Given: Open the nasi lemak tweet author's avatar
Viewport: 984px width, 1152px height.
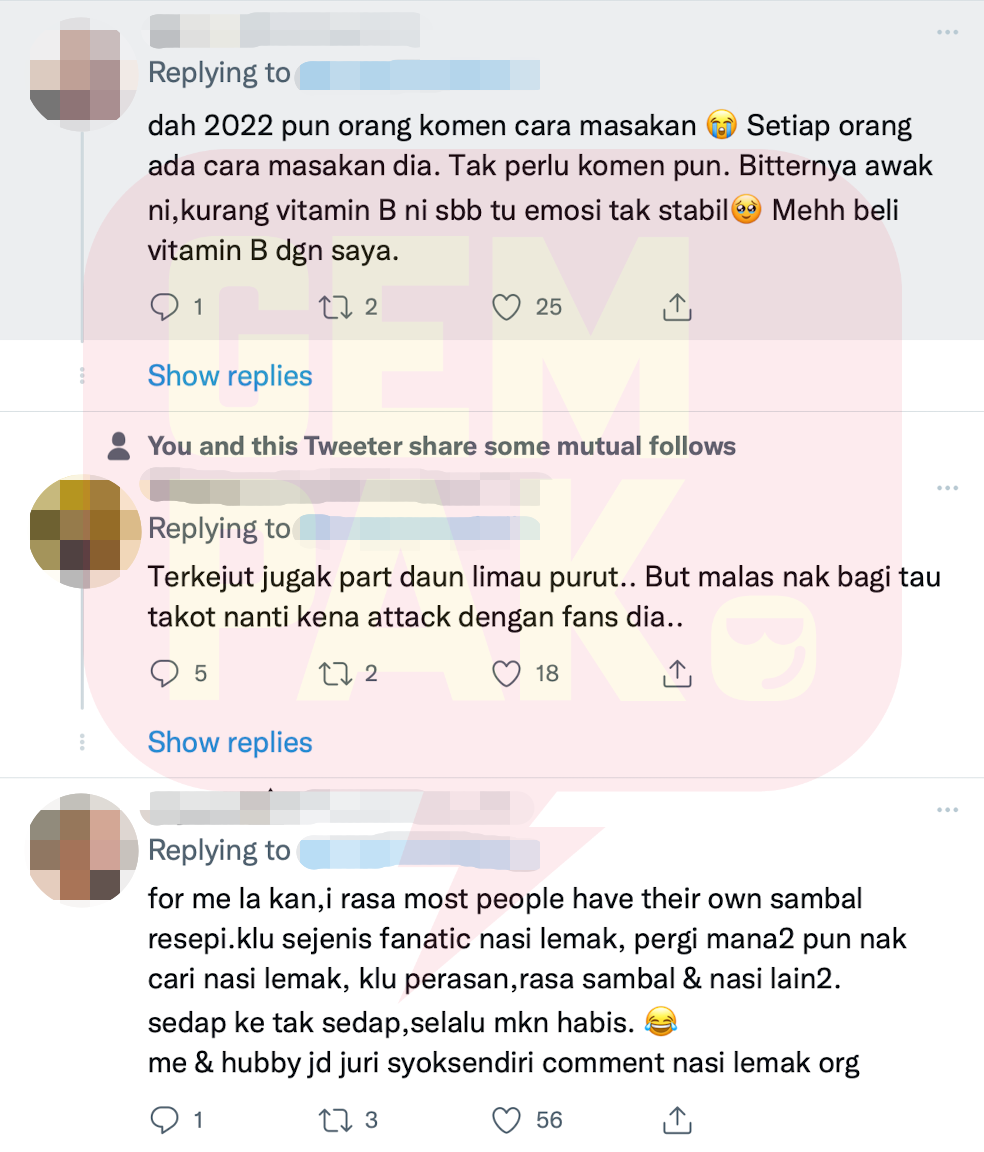Looking at the screenshot, I should click(x=84, y=849).
